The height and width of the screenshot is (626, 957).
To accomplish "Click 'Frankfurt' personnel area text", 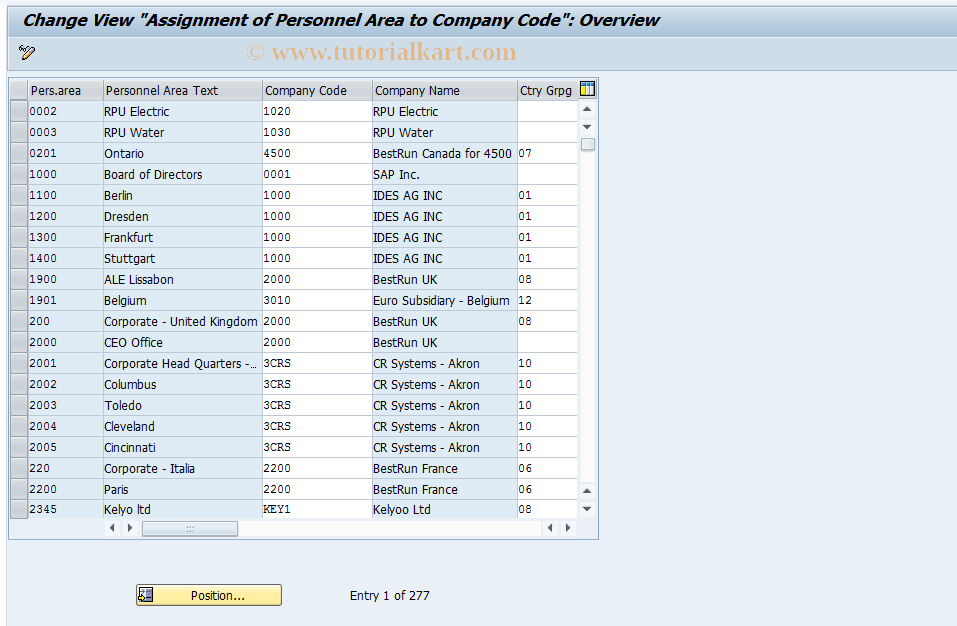I will coord(128,237).
